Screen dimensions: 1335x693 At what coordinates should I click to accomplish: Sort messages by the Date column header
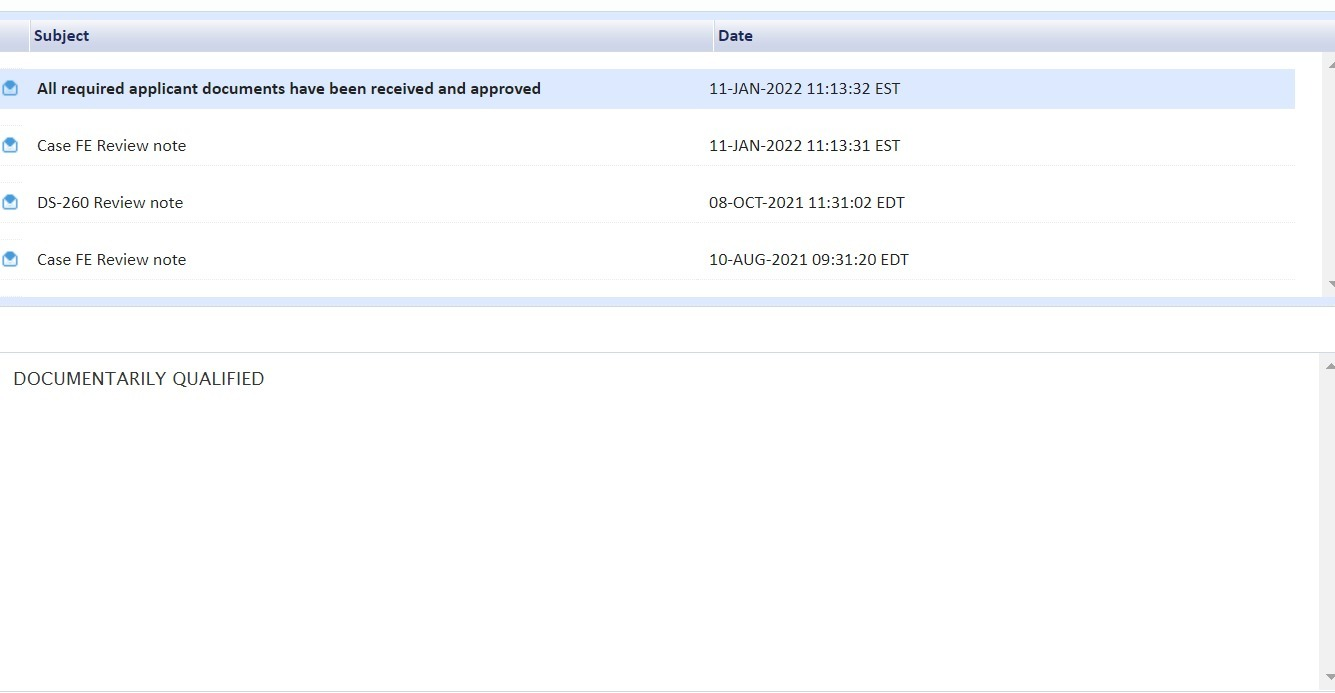[735, 36]
